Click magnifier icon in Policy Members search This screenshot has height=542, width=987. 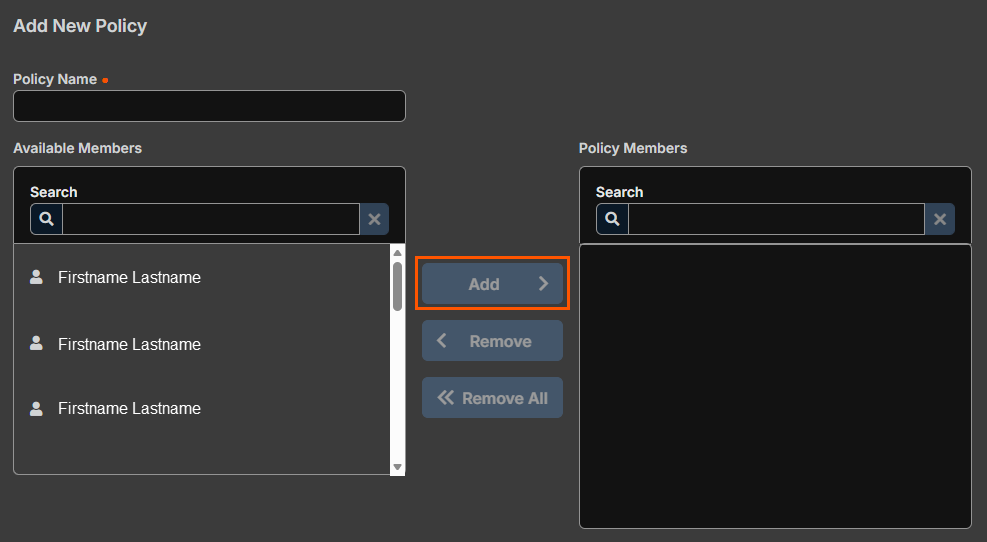[x=612, y=219]
